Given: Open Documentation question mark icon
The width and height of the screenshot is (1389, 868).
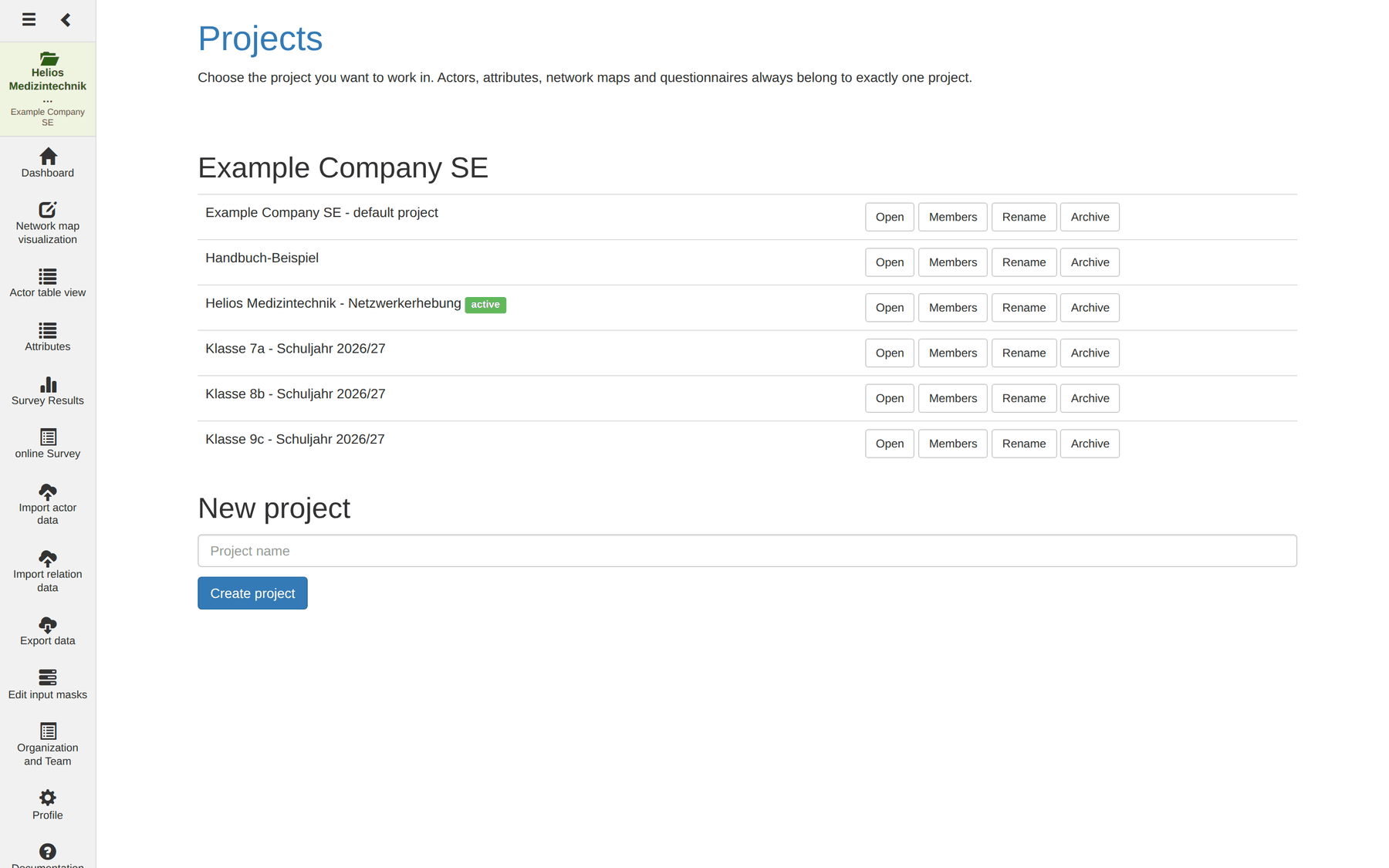Looking at the screenshot, I should [48, 851].
